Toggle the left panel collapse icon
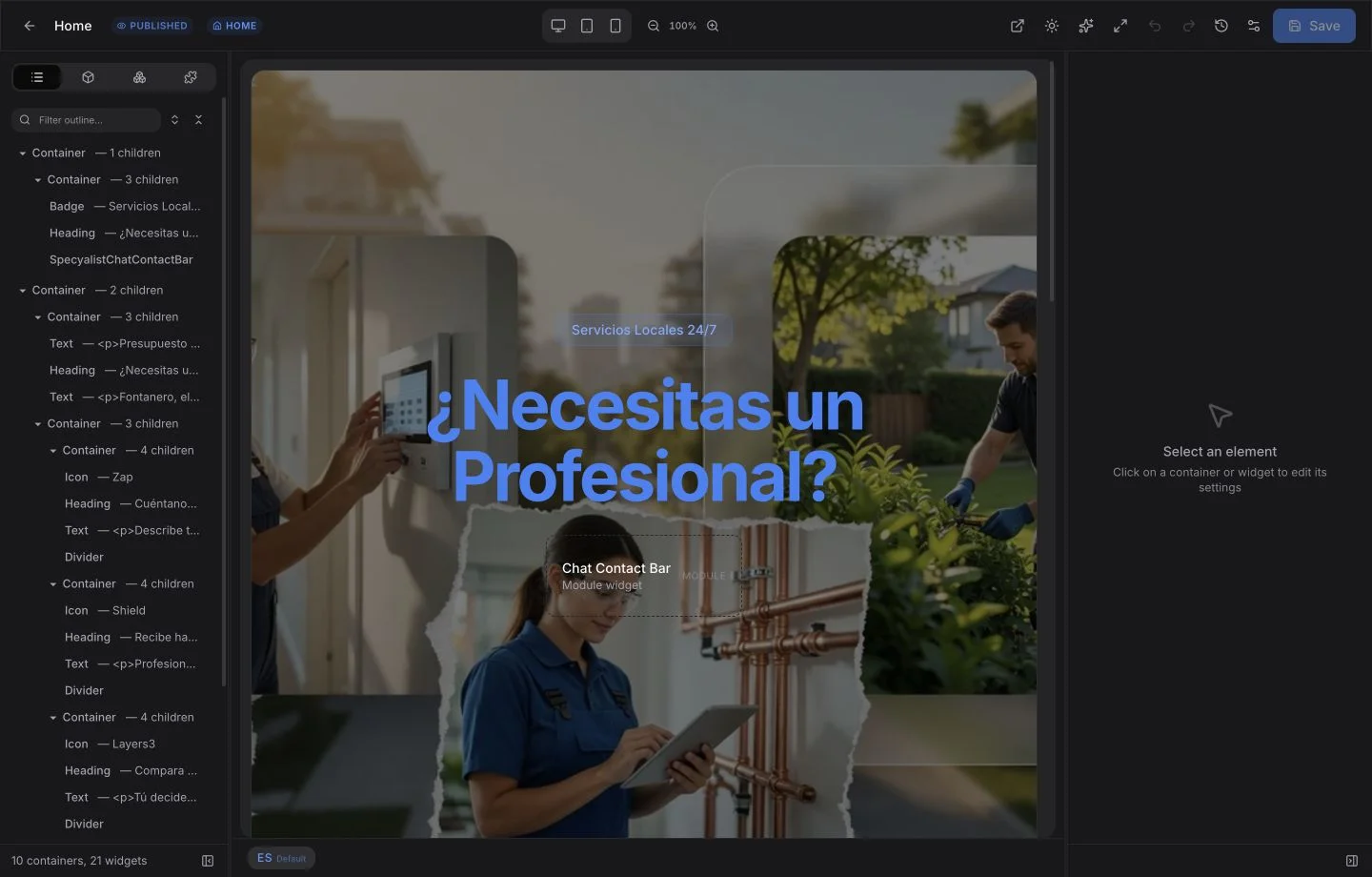The height and width of the screenshot is (877, 1372). coord(208,861)
